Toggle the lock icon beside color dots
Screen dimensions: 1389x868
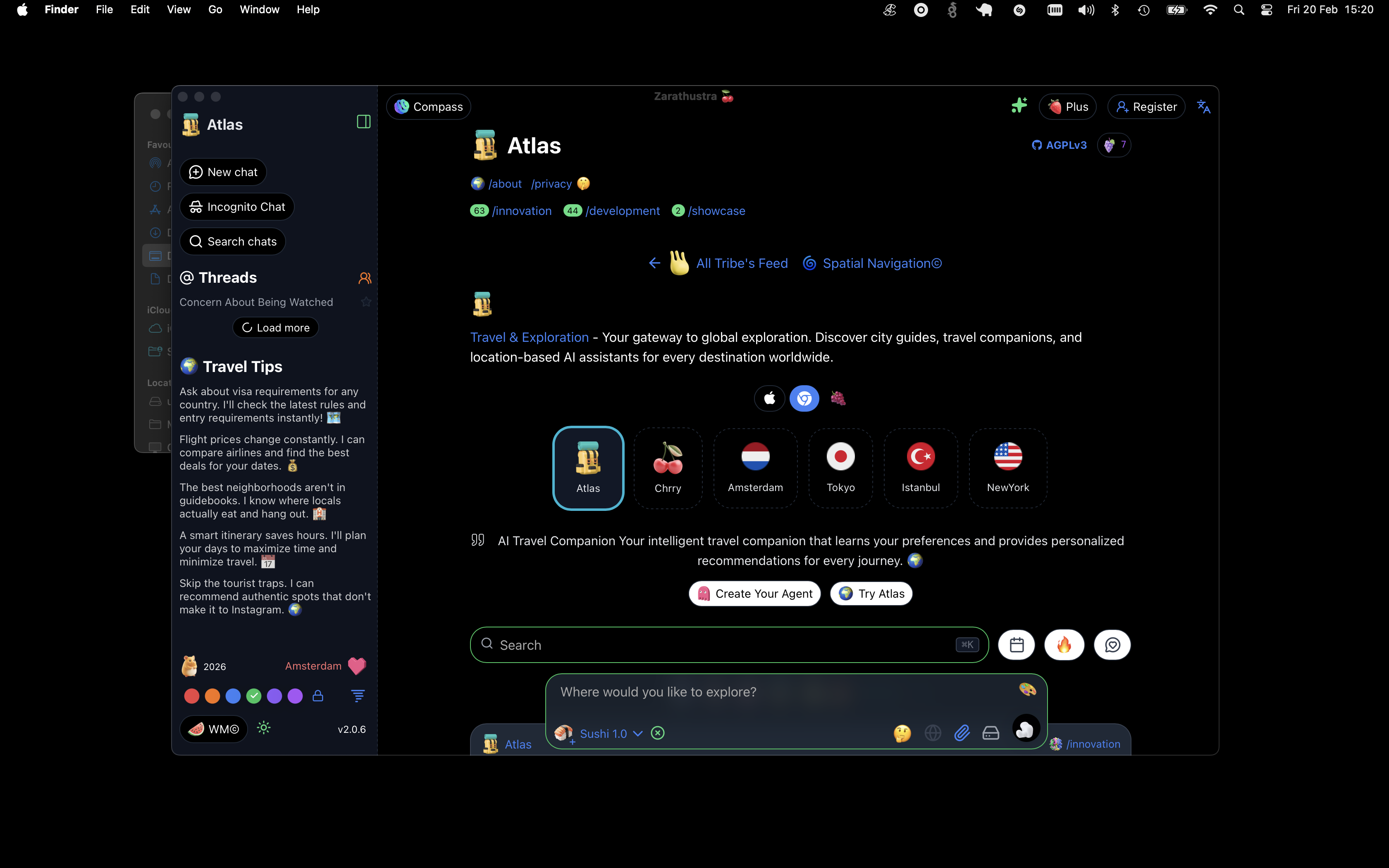(317, 696)
